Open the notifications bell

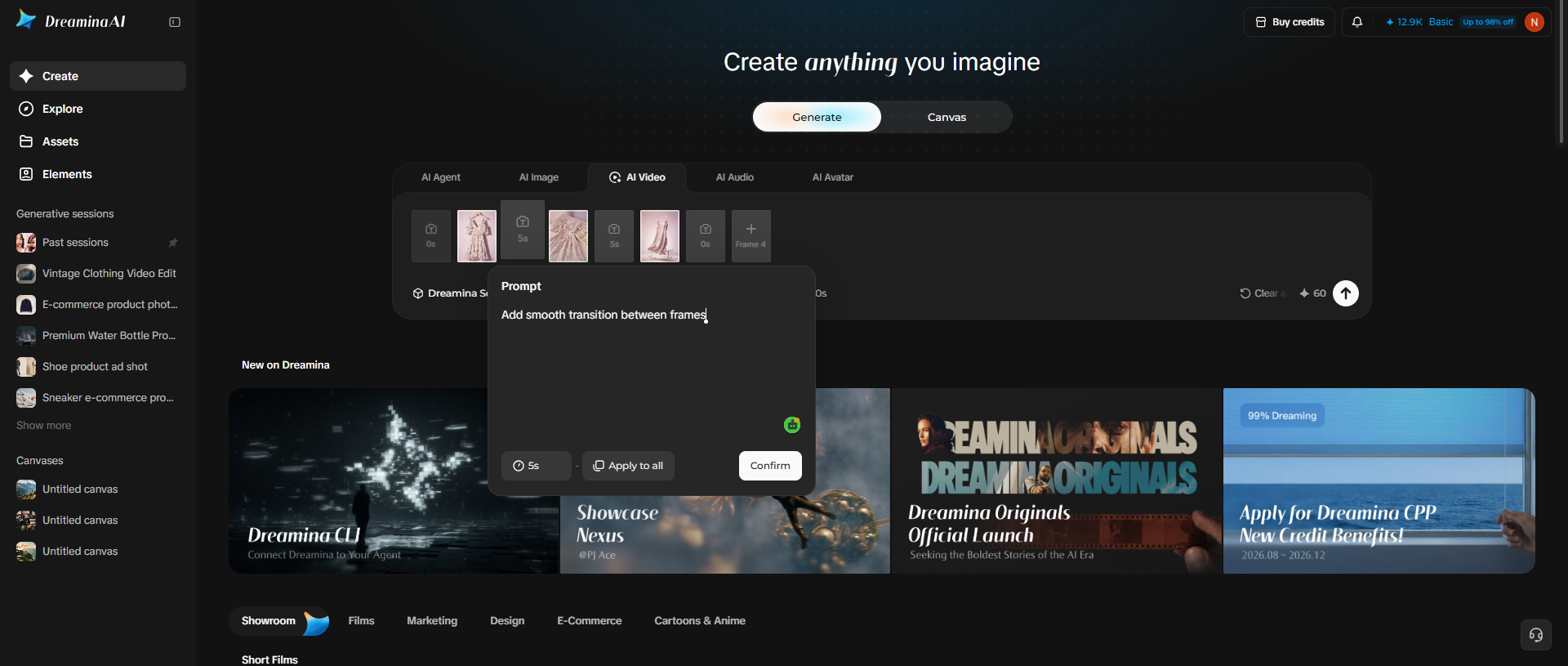pos(1357,22)
